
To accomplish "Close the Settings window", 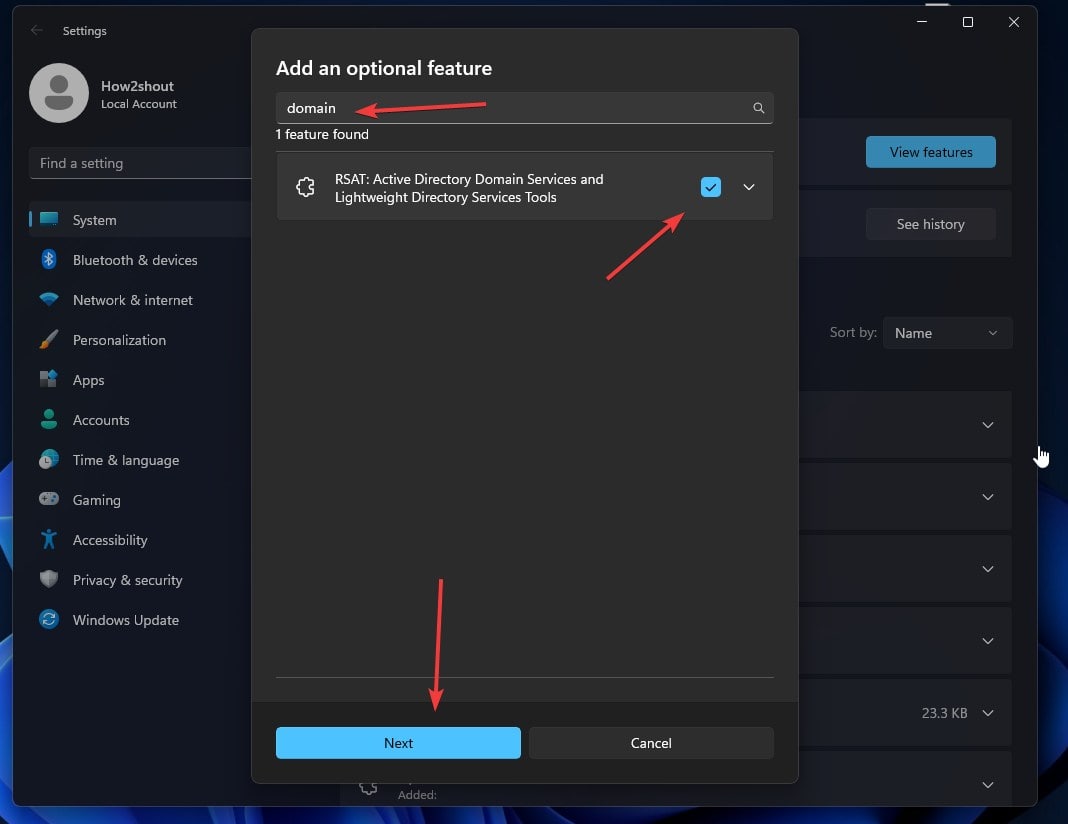I will 1014,22.
